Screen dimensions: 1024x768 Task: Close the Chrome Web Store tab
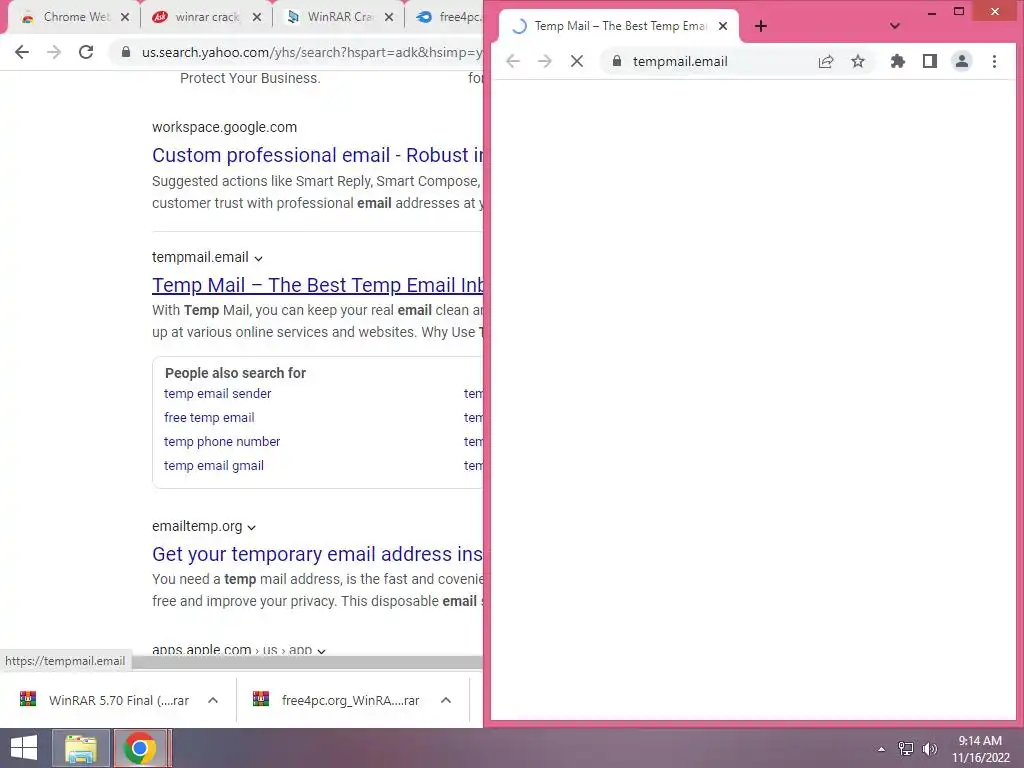click(x=125, y=17)
